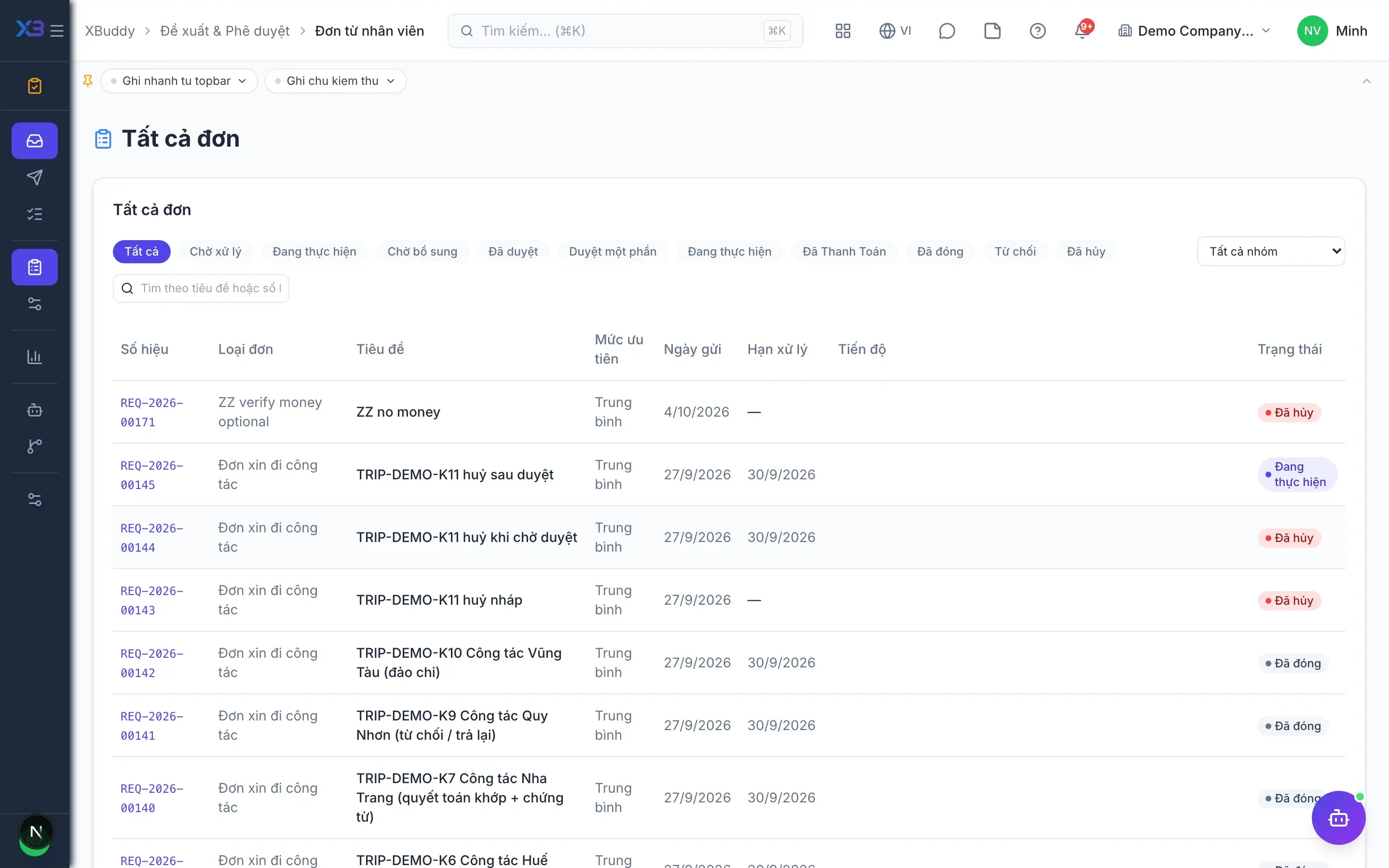Expand the Ghi nhanh tu topbar dropdown

pyautogui.click(x=179, y=81)
